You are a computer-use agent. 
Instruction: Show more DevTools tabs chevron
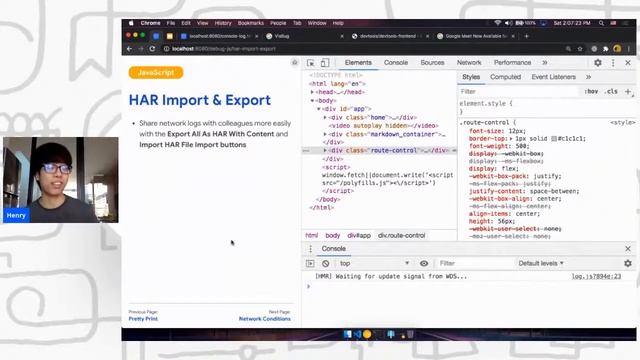click(x=544, y=63)
